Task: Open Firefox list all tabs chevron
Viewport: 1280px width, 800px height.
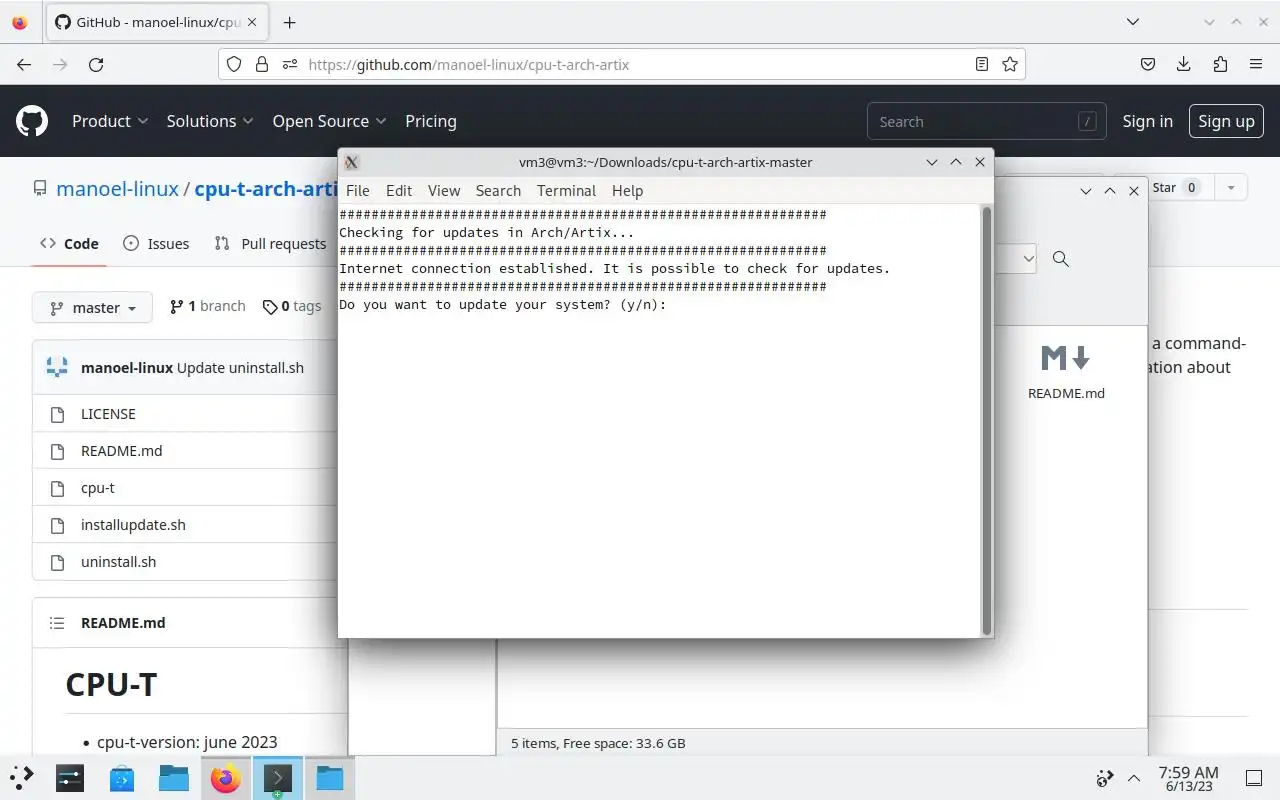Action: 1132,22
